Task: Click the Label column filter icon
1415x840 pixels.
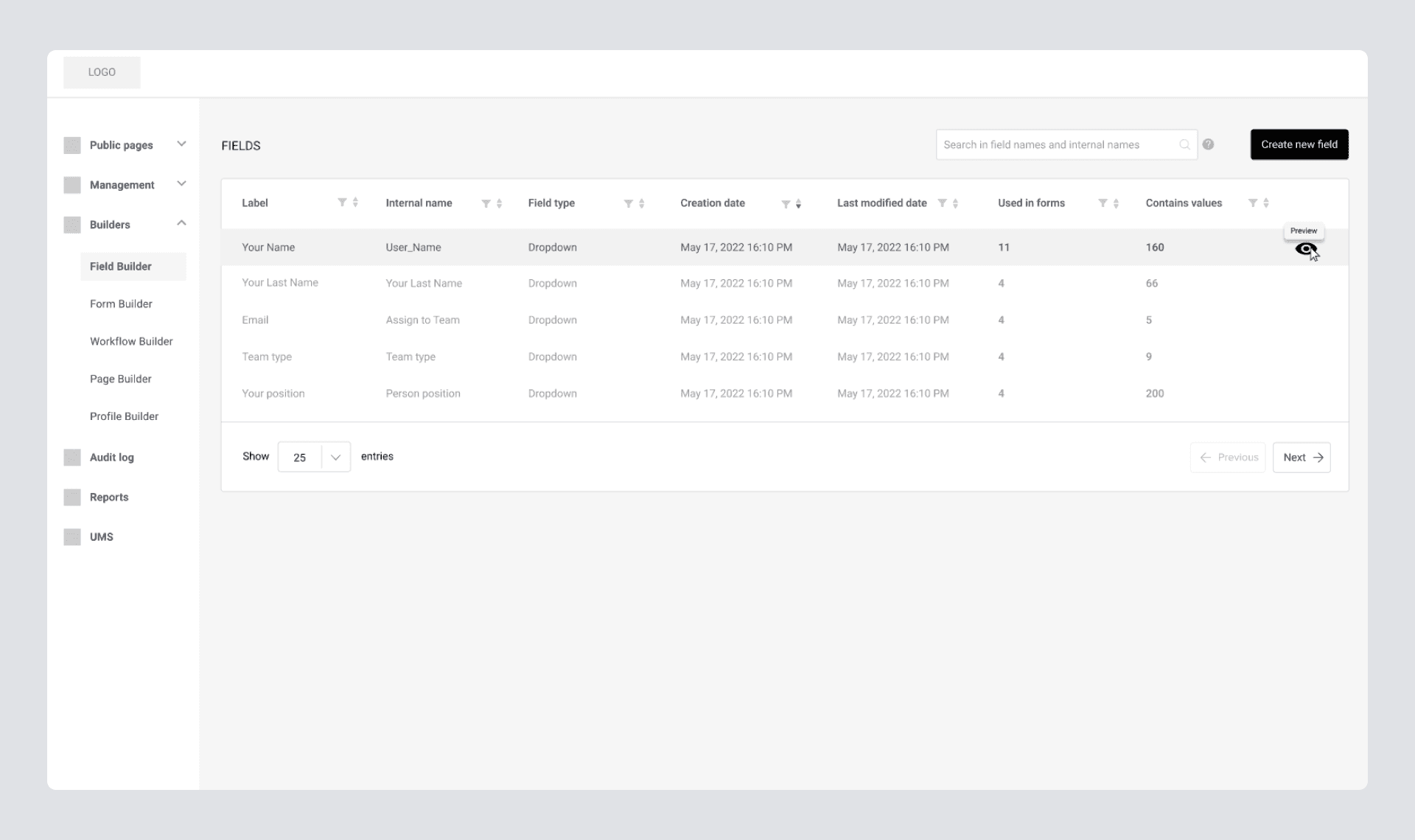Action: [x=342, y=203]
